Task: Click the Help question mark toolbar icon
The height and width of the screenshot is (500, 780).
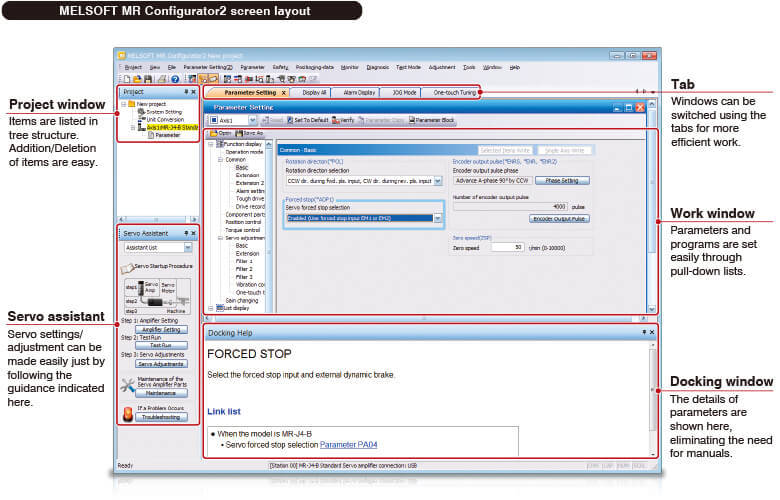Action: 174,78
